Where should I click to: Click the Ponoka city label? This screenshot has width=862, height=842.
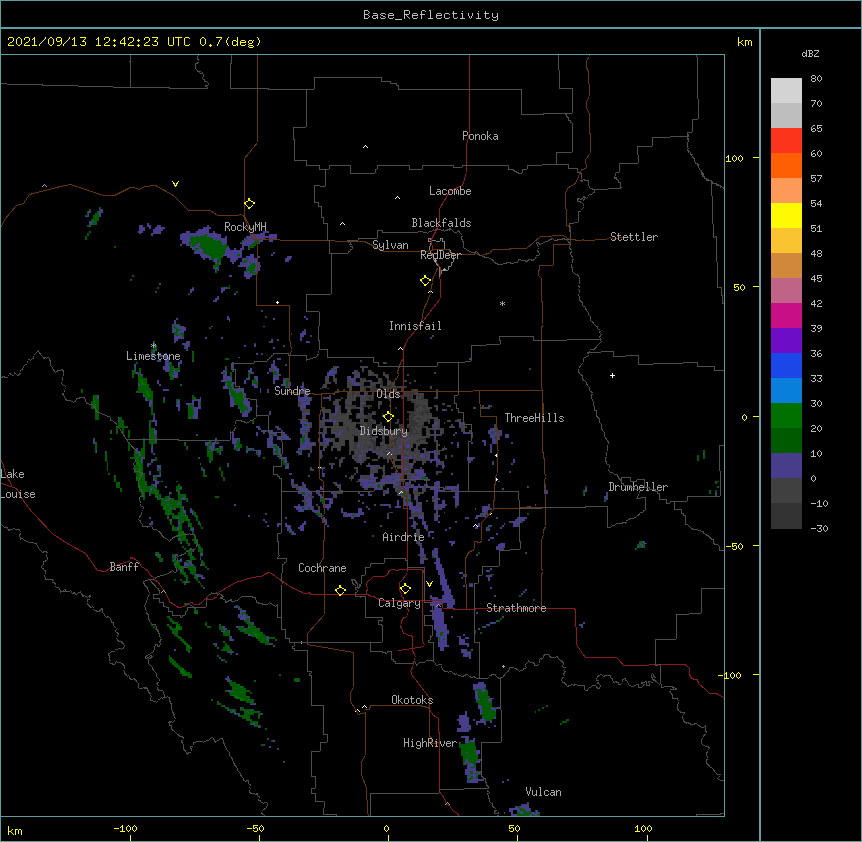tap(480, 136)
